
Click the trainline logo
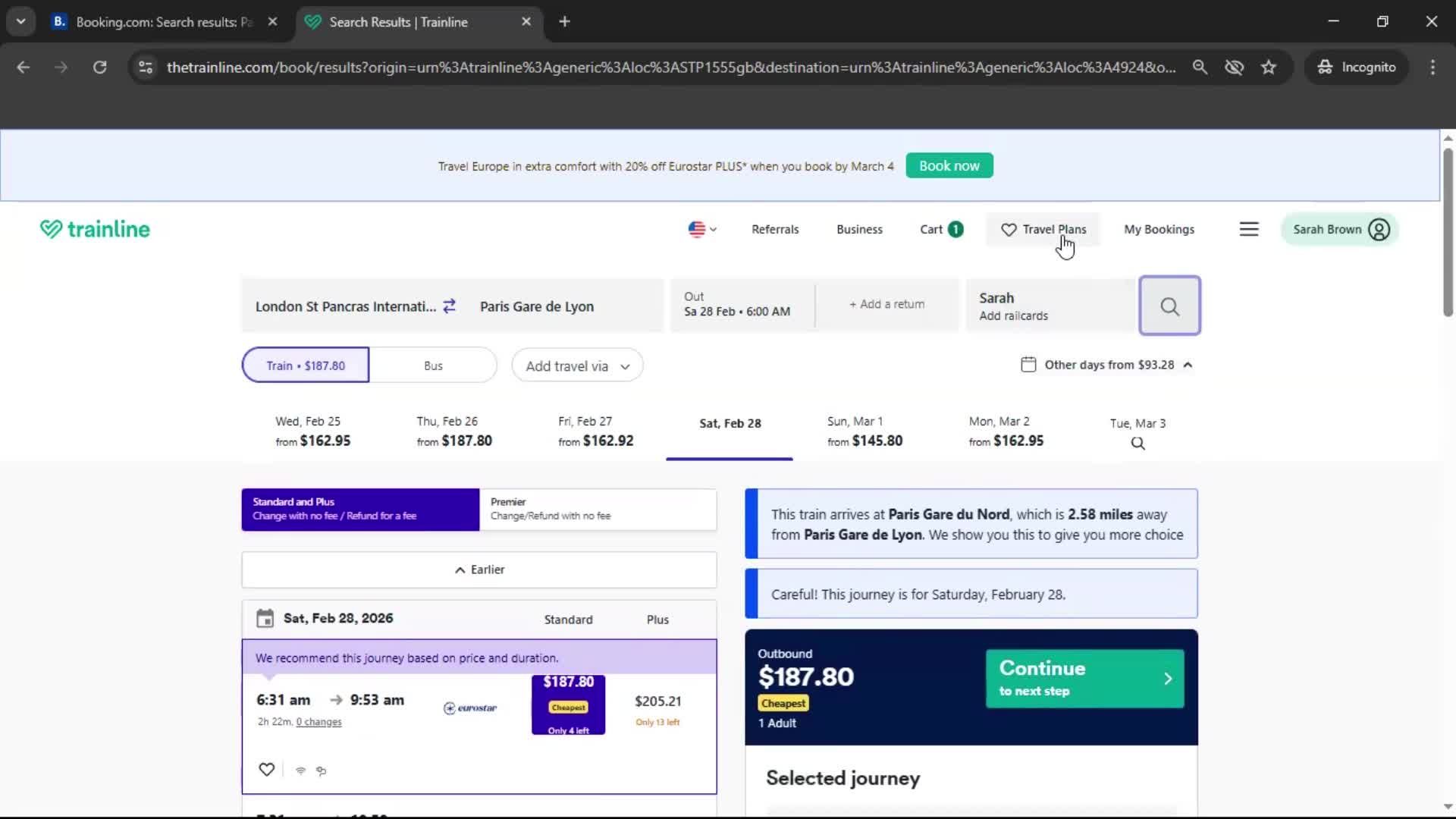point(95,229)
